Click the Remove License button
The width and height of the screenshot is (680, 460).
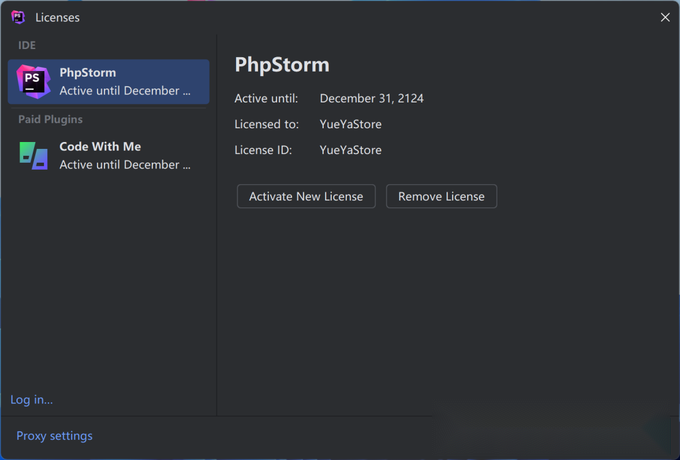(441, 196)
